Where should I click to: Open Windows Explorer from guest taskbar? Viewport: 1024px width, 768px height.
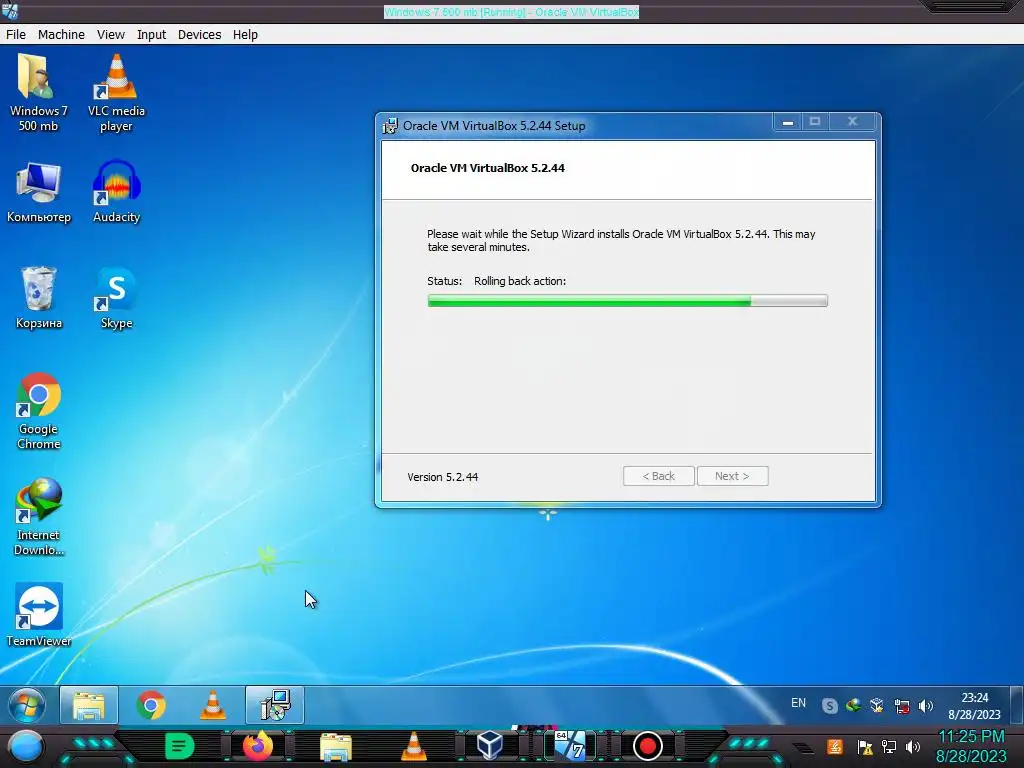point(89,705)
